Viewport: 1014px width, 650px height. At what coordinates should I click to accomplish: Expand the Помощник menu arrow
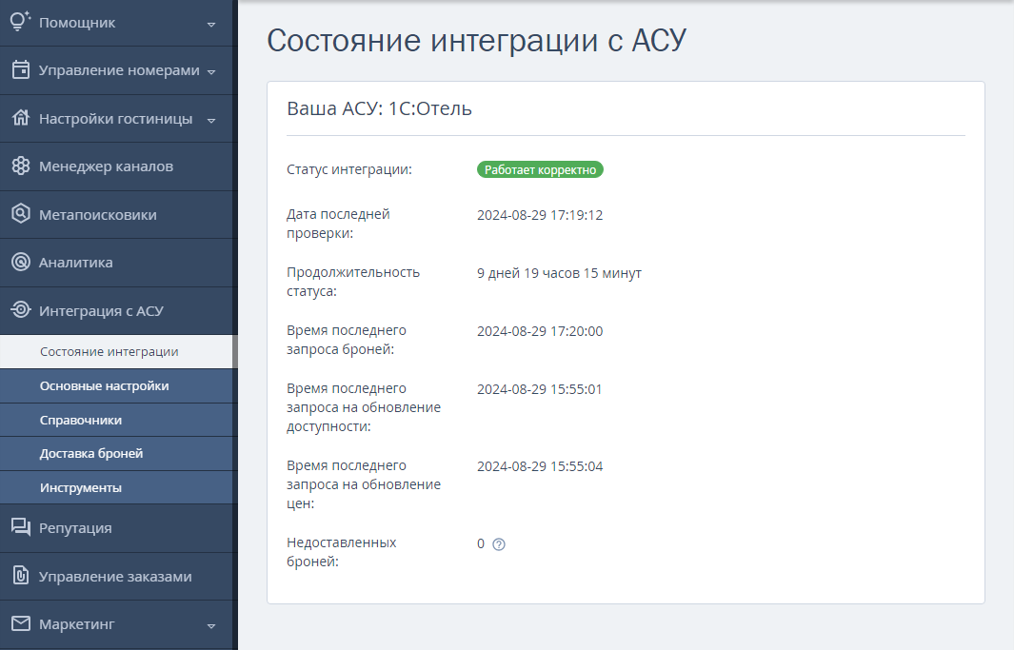[x=211, y=25]
